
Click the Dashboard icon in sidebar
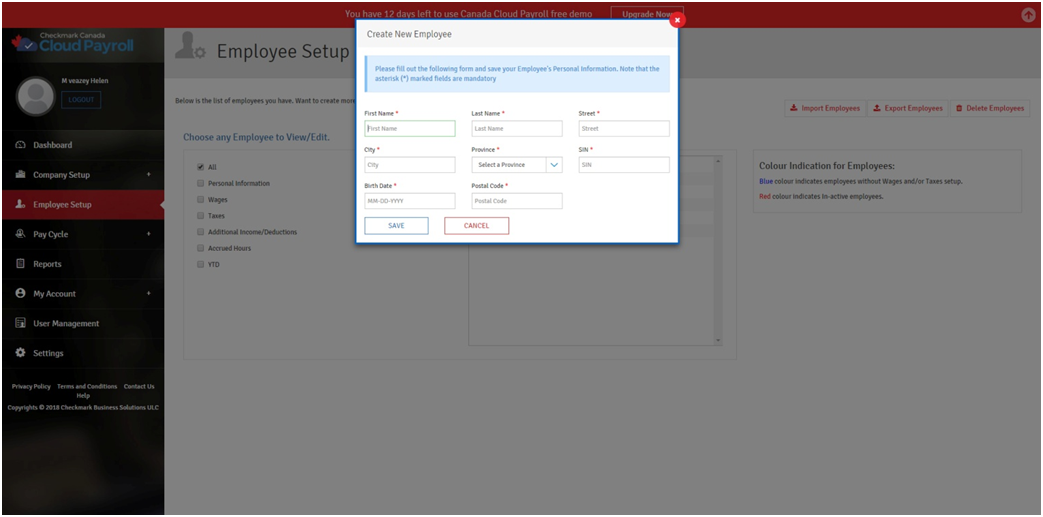click(20, 145)
